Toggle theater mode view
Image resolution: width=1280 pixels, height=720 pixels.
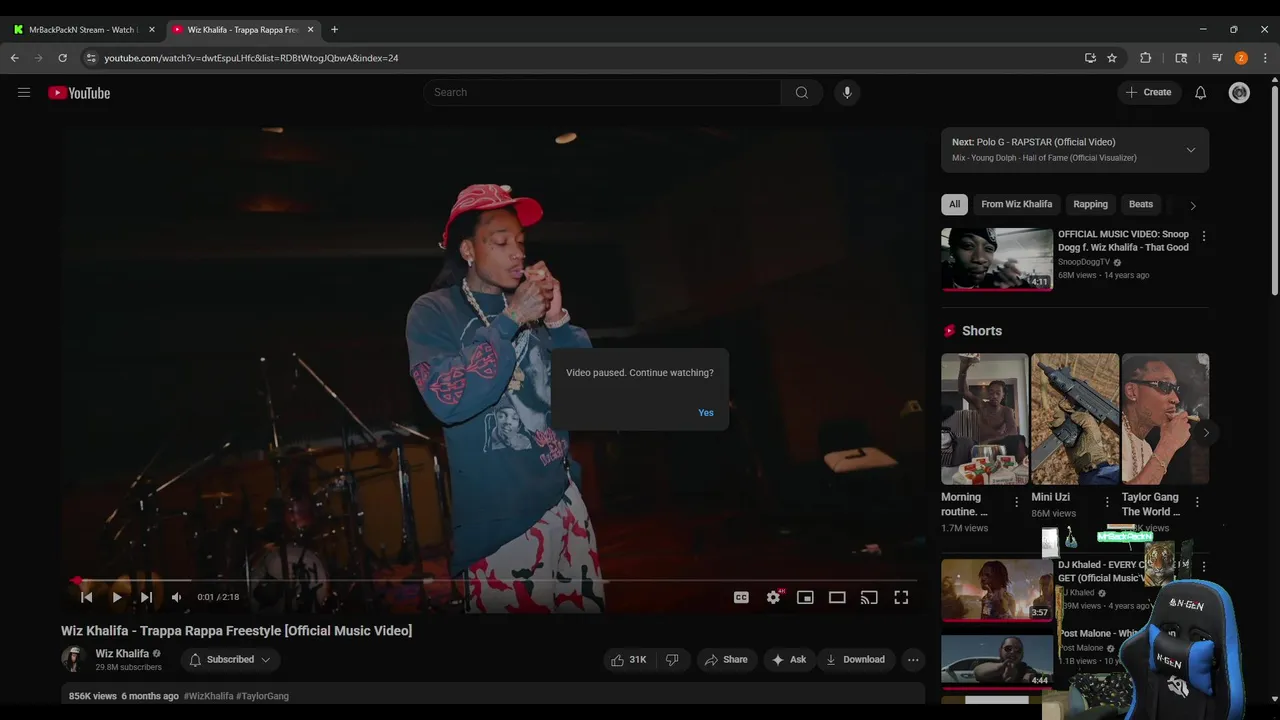tap(837, 597)
